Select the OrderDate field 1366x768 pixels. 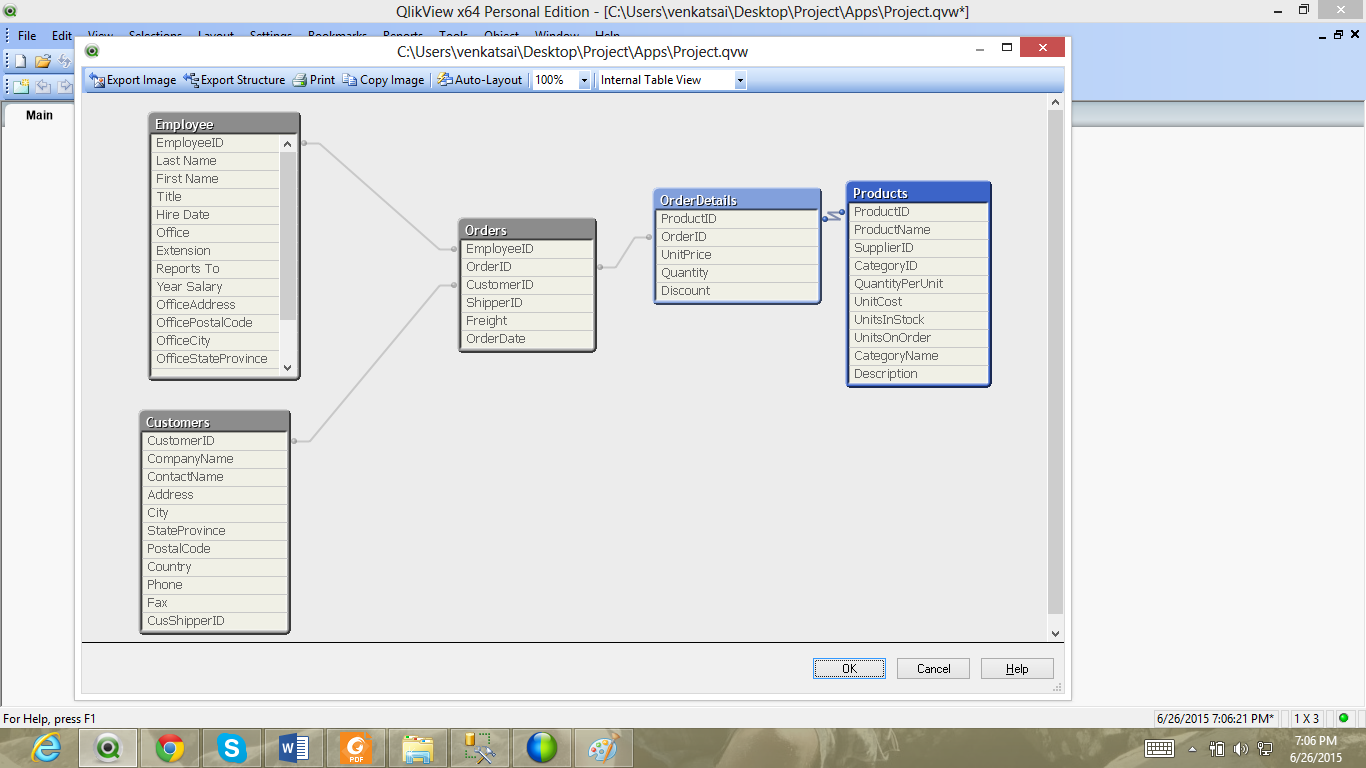point(527,339)
